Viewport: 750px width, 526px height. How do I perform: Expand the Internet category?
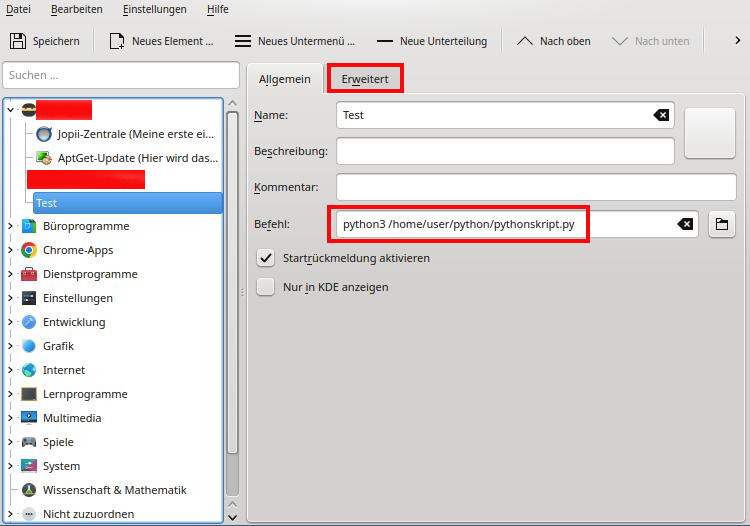11,370
